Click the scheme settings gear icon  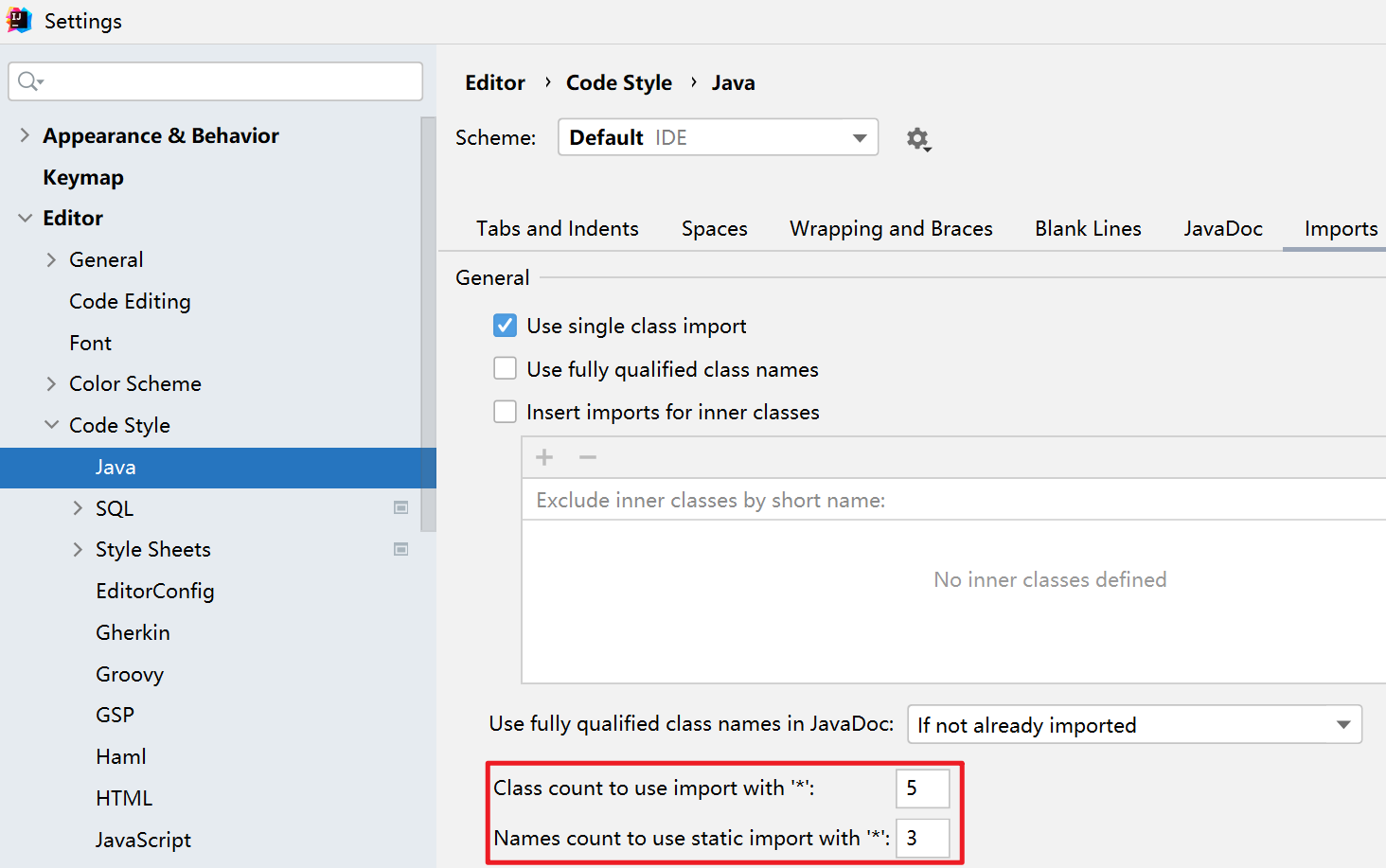[917, 139]
